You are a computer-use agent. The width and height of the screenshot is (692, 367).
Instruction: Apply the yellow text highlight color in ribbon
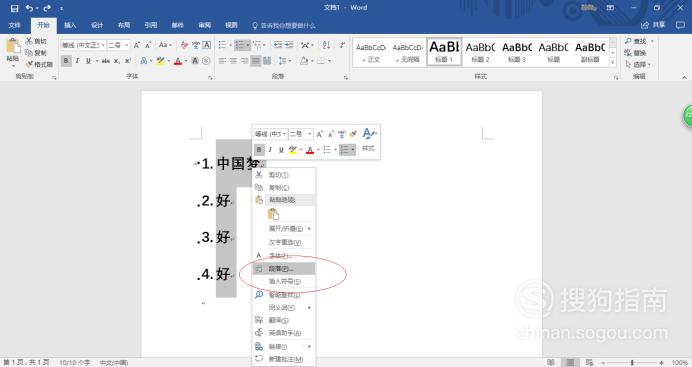tap(160, 61)
